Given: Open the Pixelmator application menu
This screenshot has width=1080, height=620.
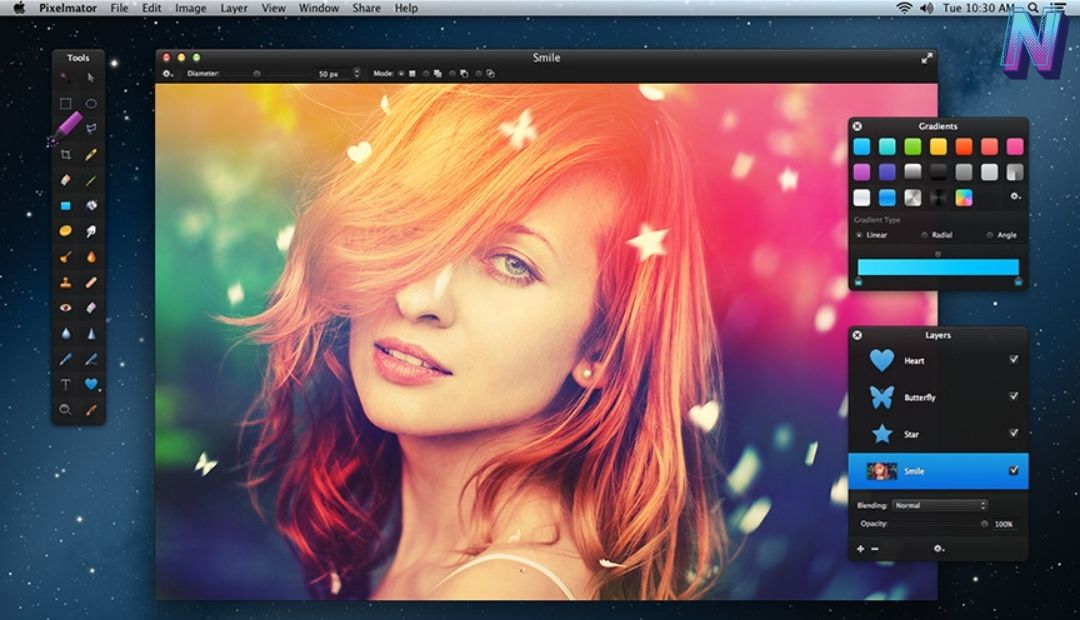Looking at the screenshot, I should click(x=68, y=8).
